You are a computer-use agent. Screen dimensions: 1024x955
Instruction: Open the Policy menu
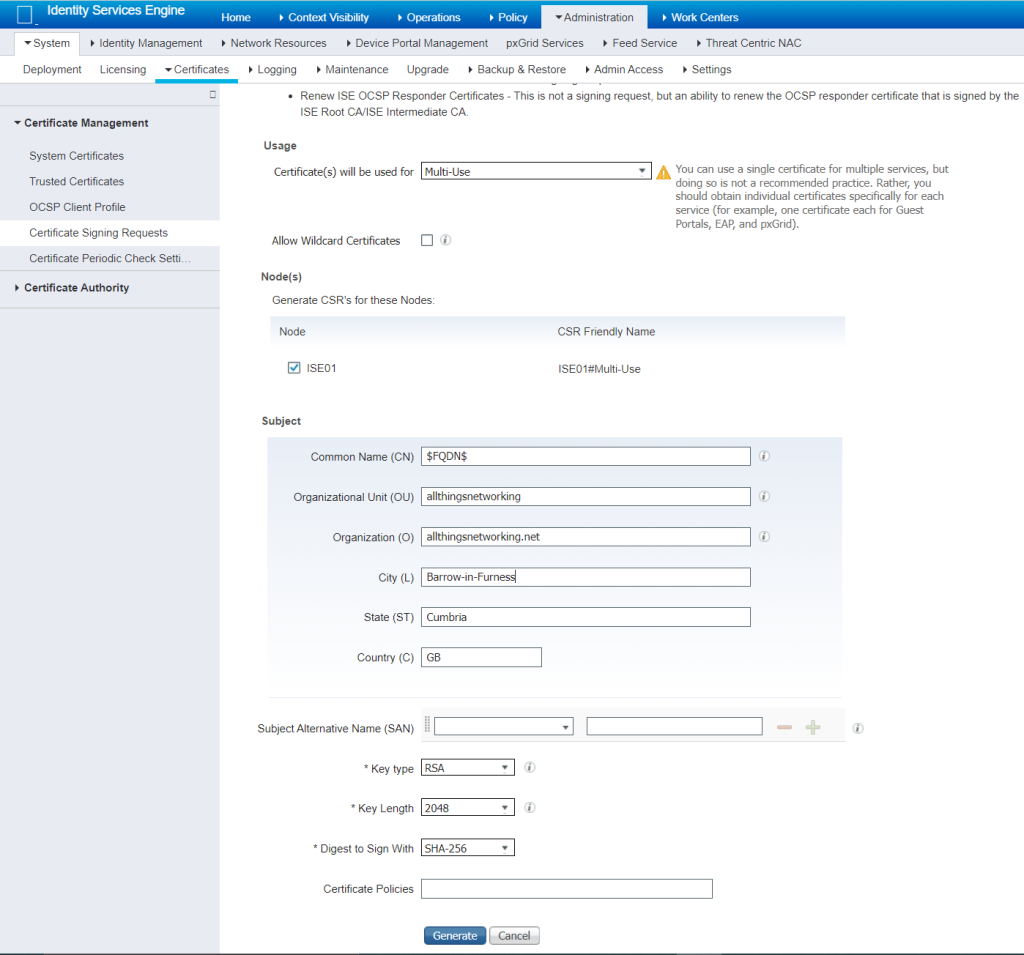tap(509, 17)
